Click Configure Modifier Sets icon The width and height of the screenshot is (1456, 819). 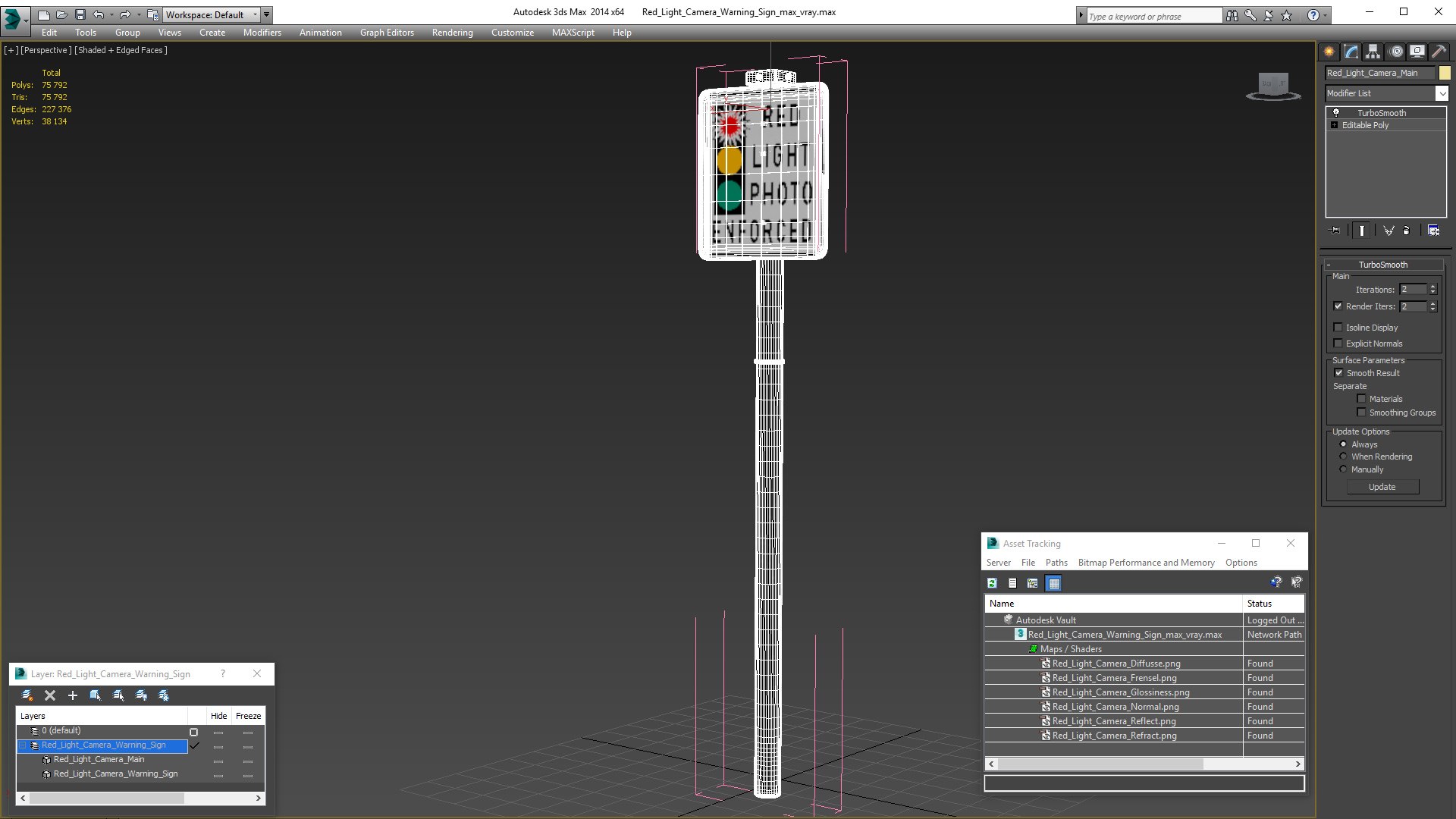click(x=1433, y=231)
